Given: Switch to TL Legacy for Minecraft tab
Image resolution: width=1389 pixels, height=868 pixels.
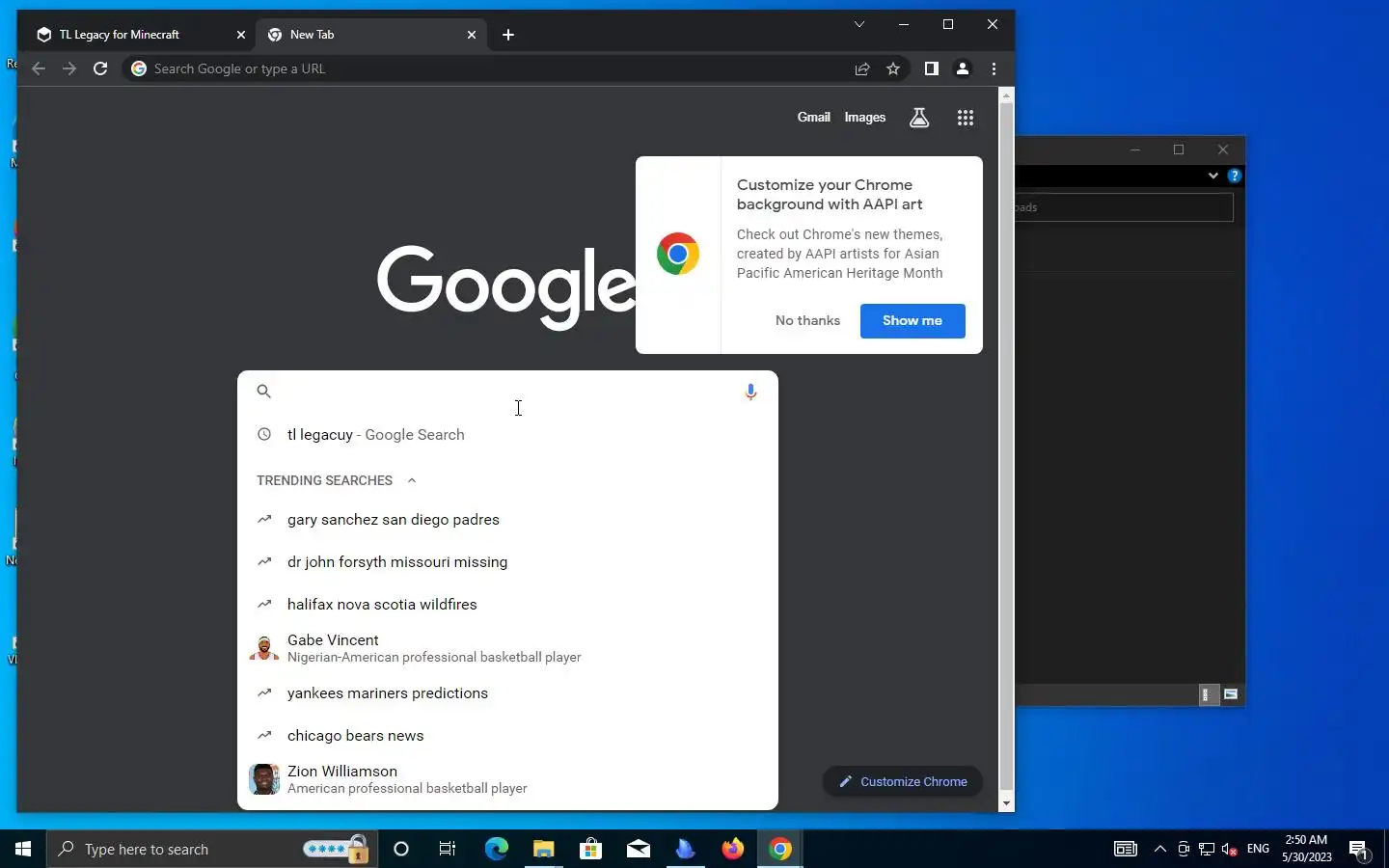Looking at the screenshot, I should pyautogui.click(x=138, y=35).
